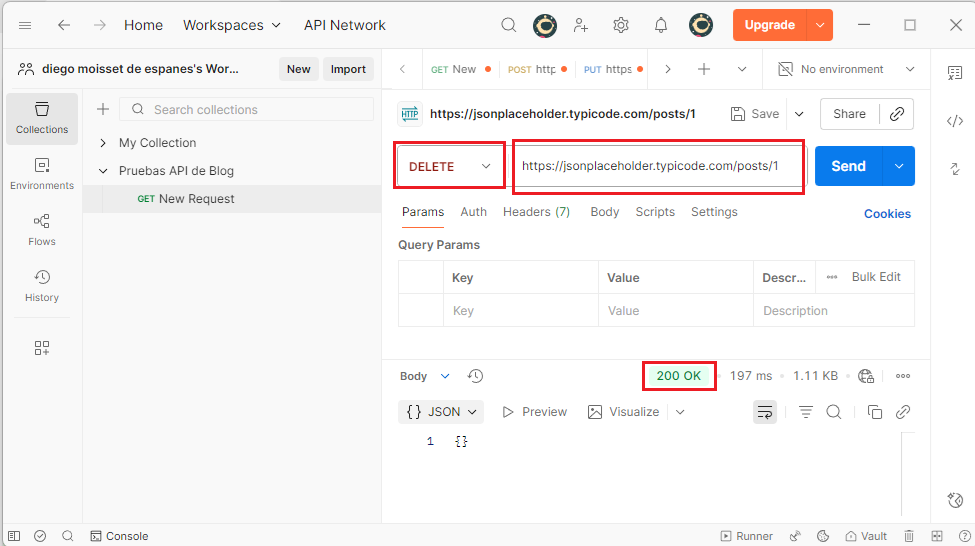Copy the response body with copy icon
Screen dimensions: 975x546
pyautogui.click(x=875, y=412)
